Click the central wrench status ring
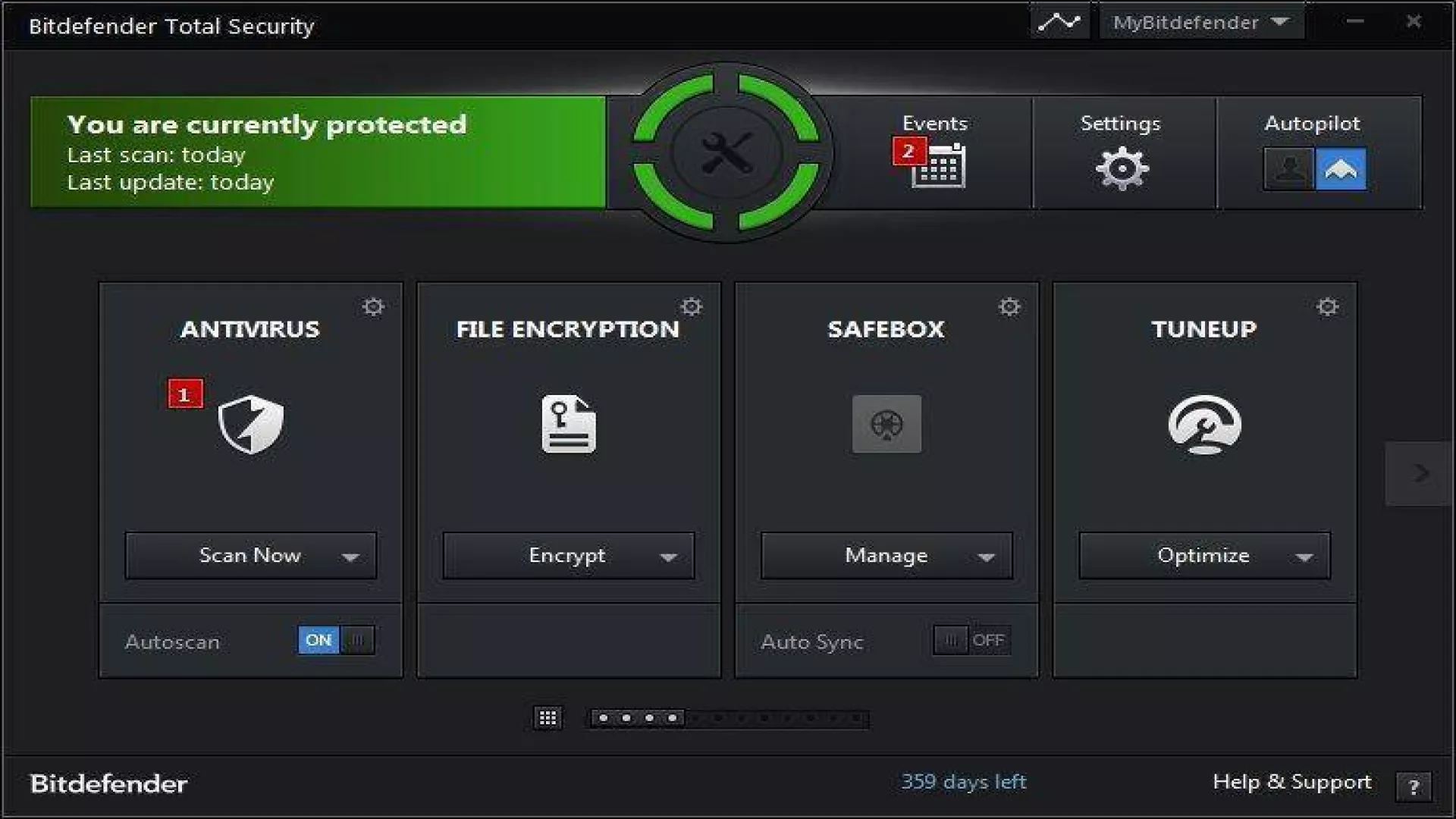Viewport: 1456px width, 819px height. point(726,152)
